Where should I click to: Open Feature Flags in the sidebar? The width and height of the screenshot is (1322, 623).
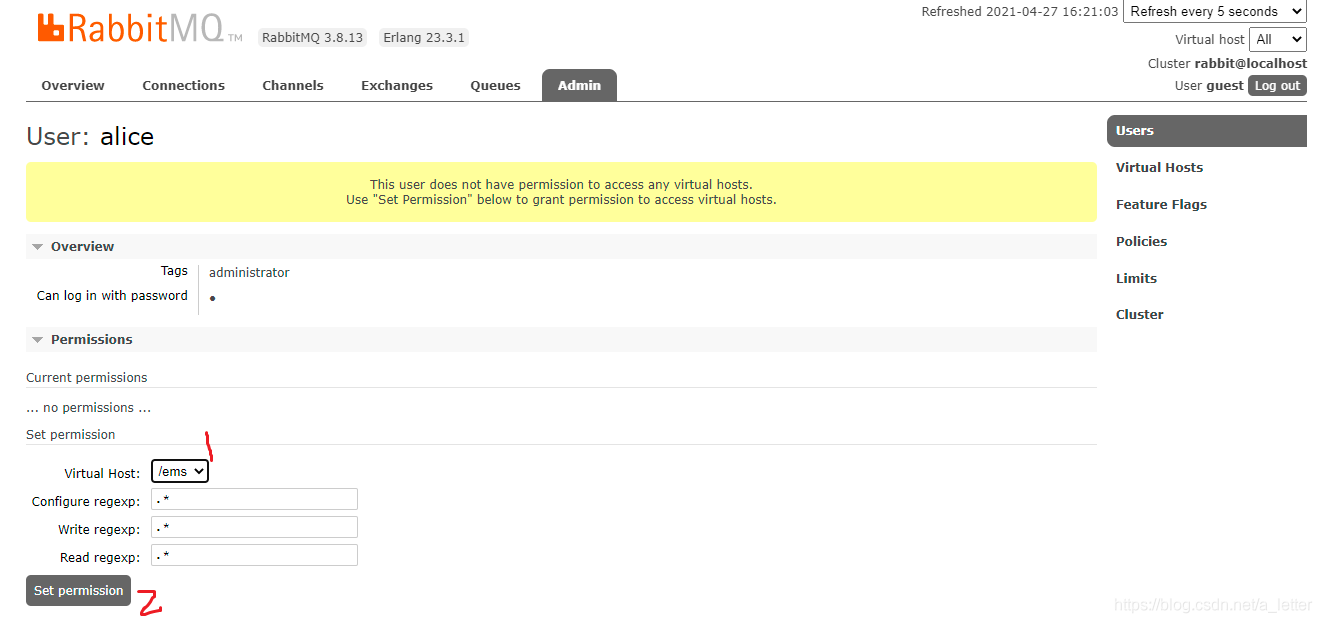click(1161, 205)
